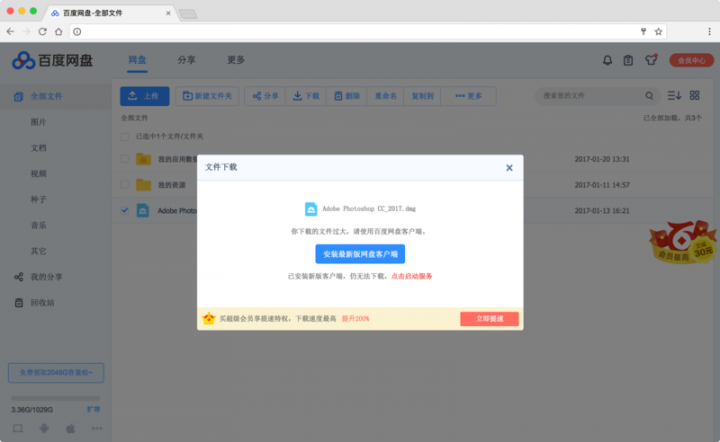
Task: Click the 分享 toolbar button
Action: pos(265,96)
